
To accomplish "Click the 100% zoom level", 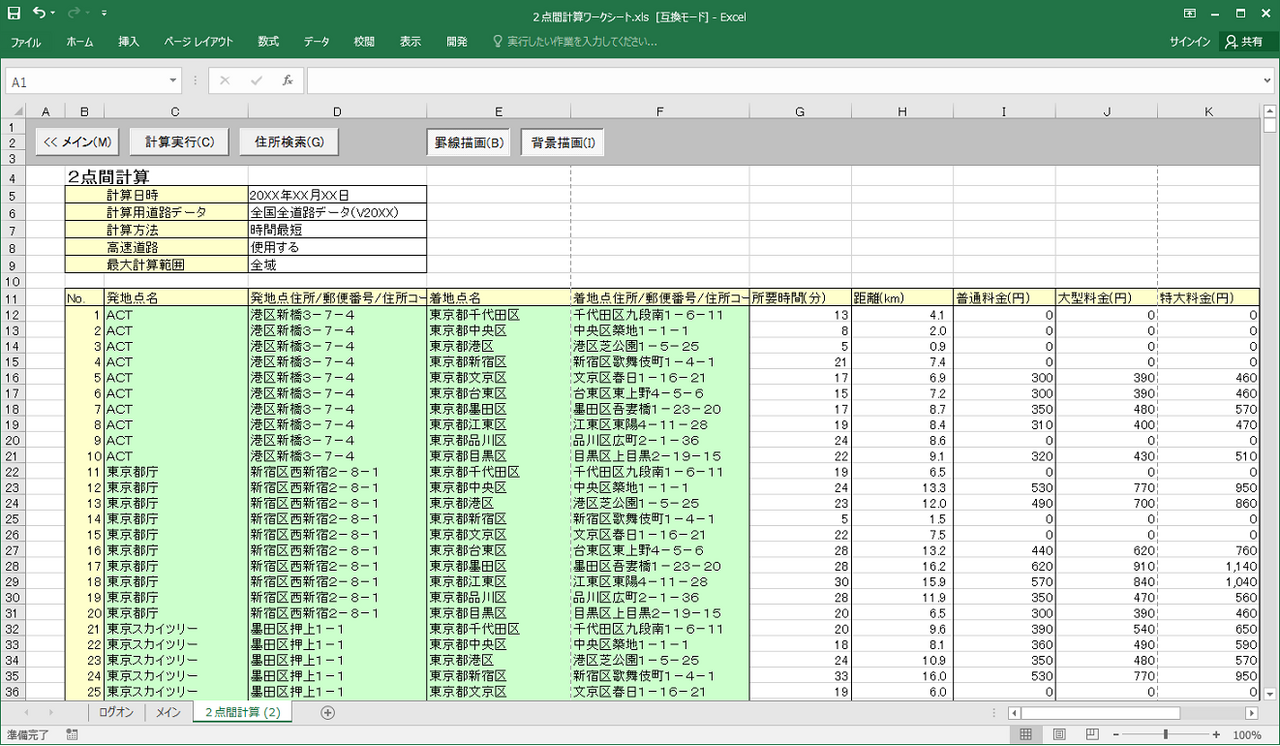I will pyautogui.click(x=1247, y=735).
